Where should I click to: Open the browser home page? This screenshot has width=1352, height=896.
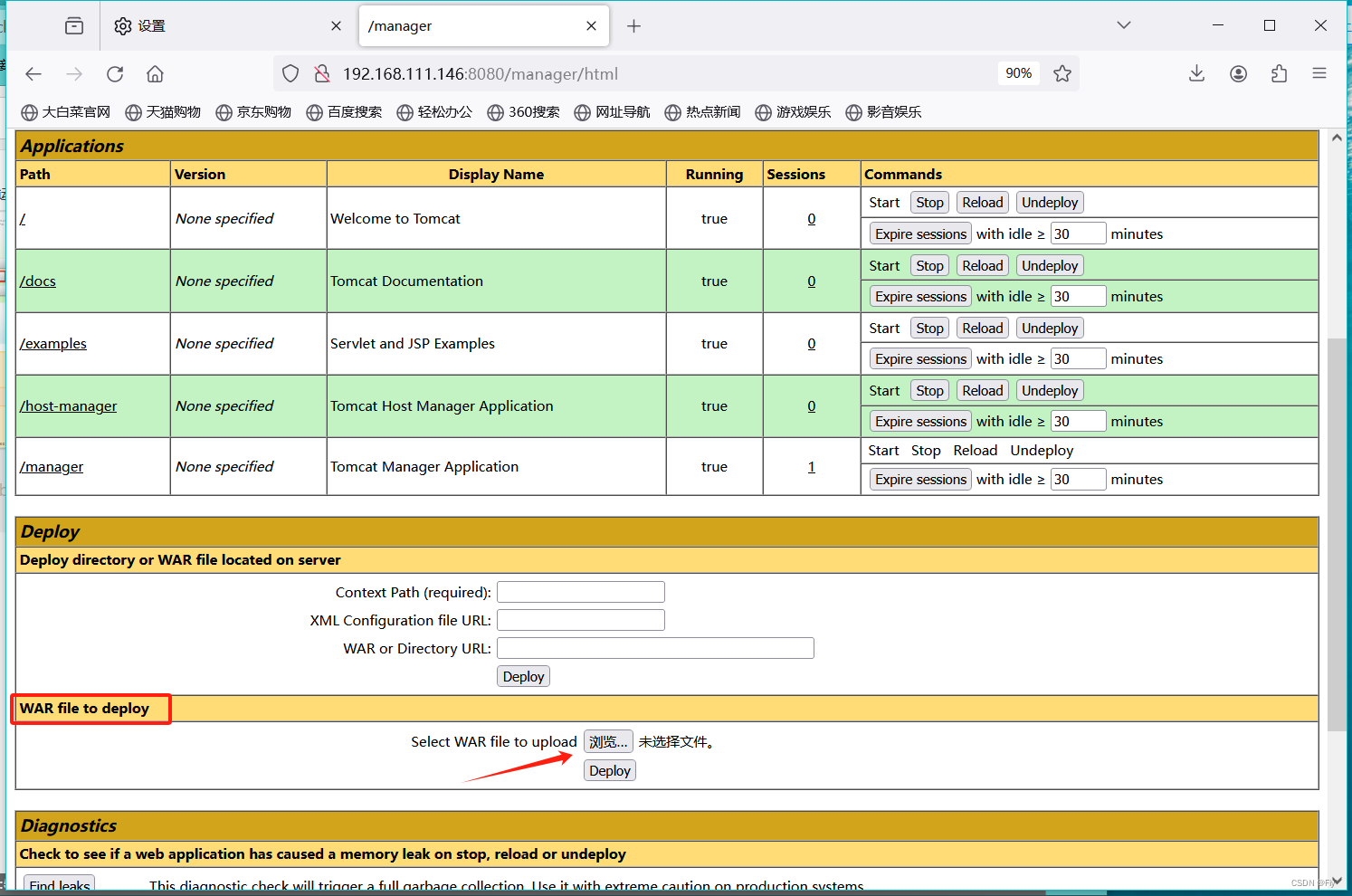click(x=156, y=74)
